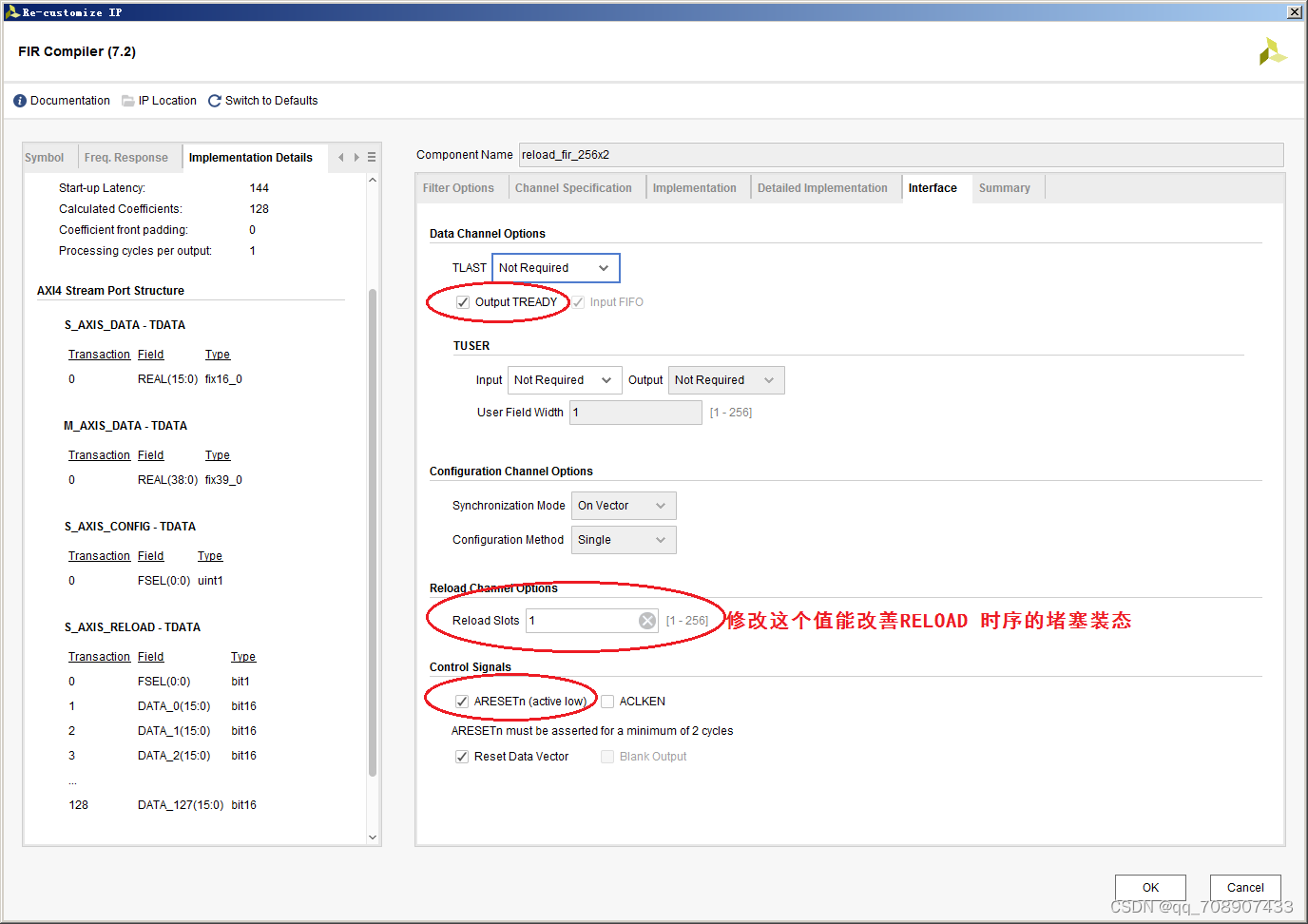Click the User Field Width input
Image resolution: width=1308 pixels, height=924 pixels.
click(x=636, y=413)
